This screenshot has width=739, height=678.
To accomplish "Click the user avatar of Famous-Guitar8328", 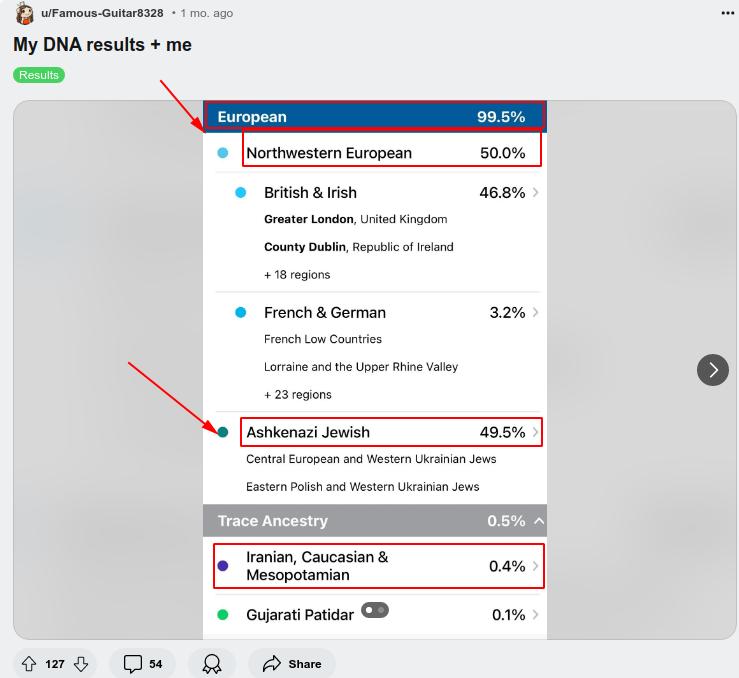I will click(x=24, y=14).
